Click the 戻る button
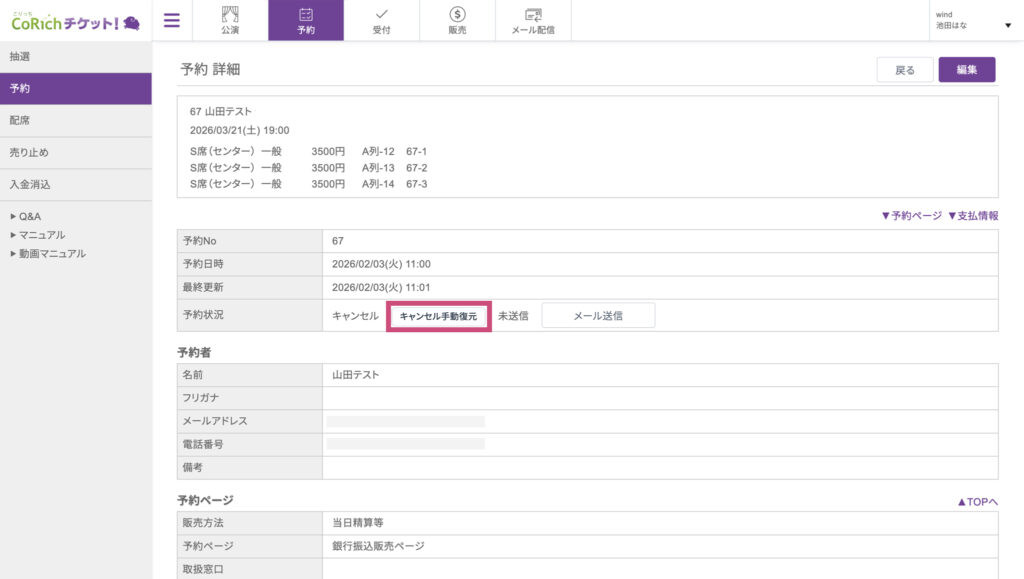This screenshot has height=579, width=1024. tap(905, 70)
